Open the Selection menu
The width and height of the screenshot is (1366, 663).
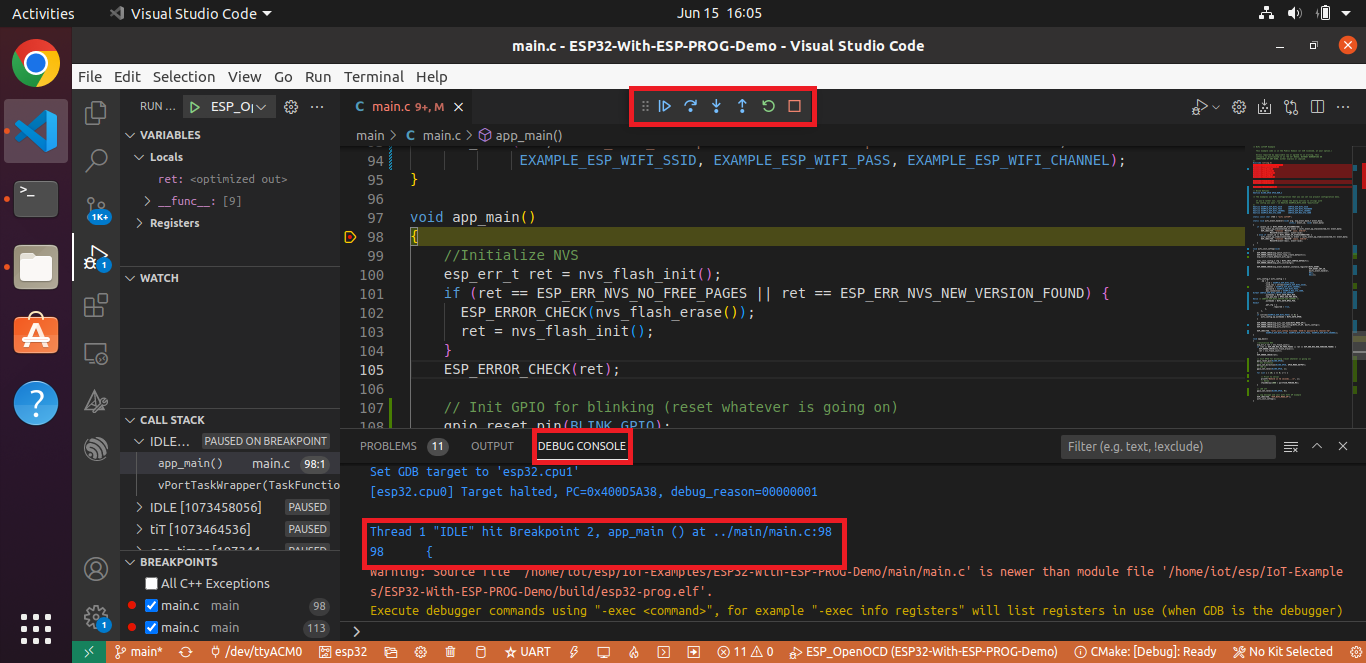click(x=184, y=77)
